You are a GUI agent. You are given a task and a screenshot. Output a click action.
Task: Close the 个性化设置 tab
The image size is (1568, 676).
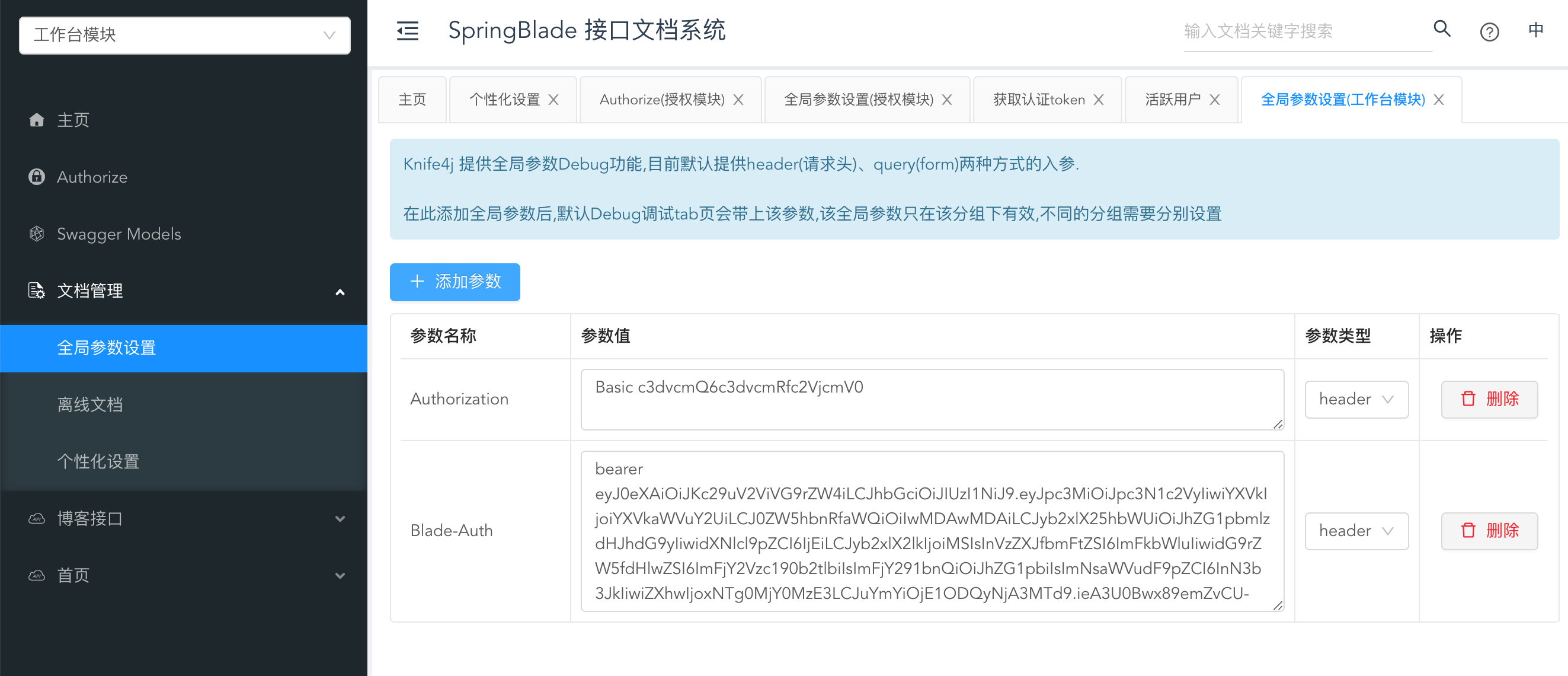tap(553, 100)
